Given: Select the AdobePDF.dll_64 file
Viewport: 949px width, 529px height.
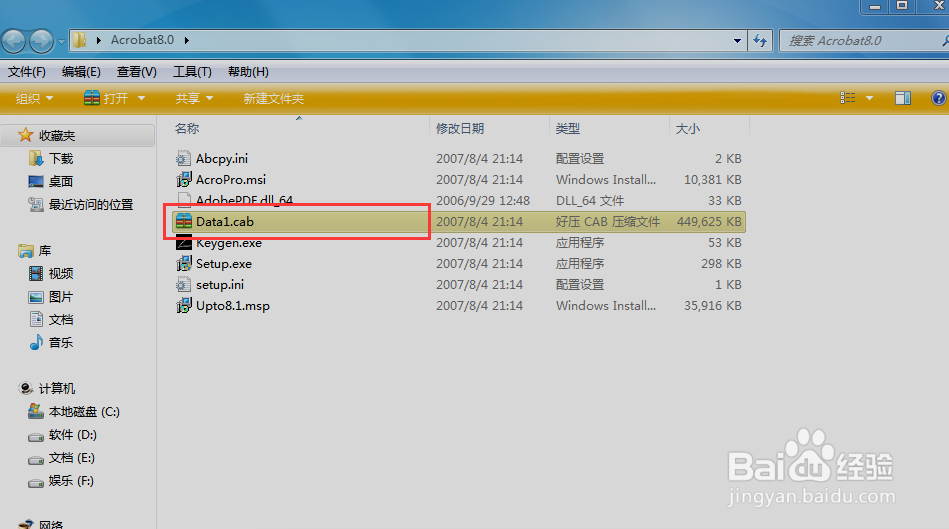Looking at the screenshot, I should (x=245, y=200).
